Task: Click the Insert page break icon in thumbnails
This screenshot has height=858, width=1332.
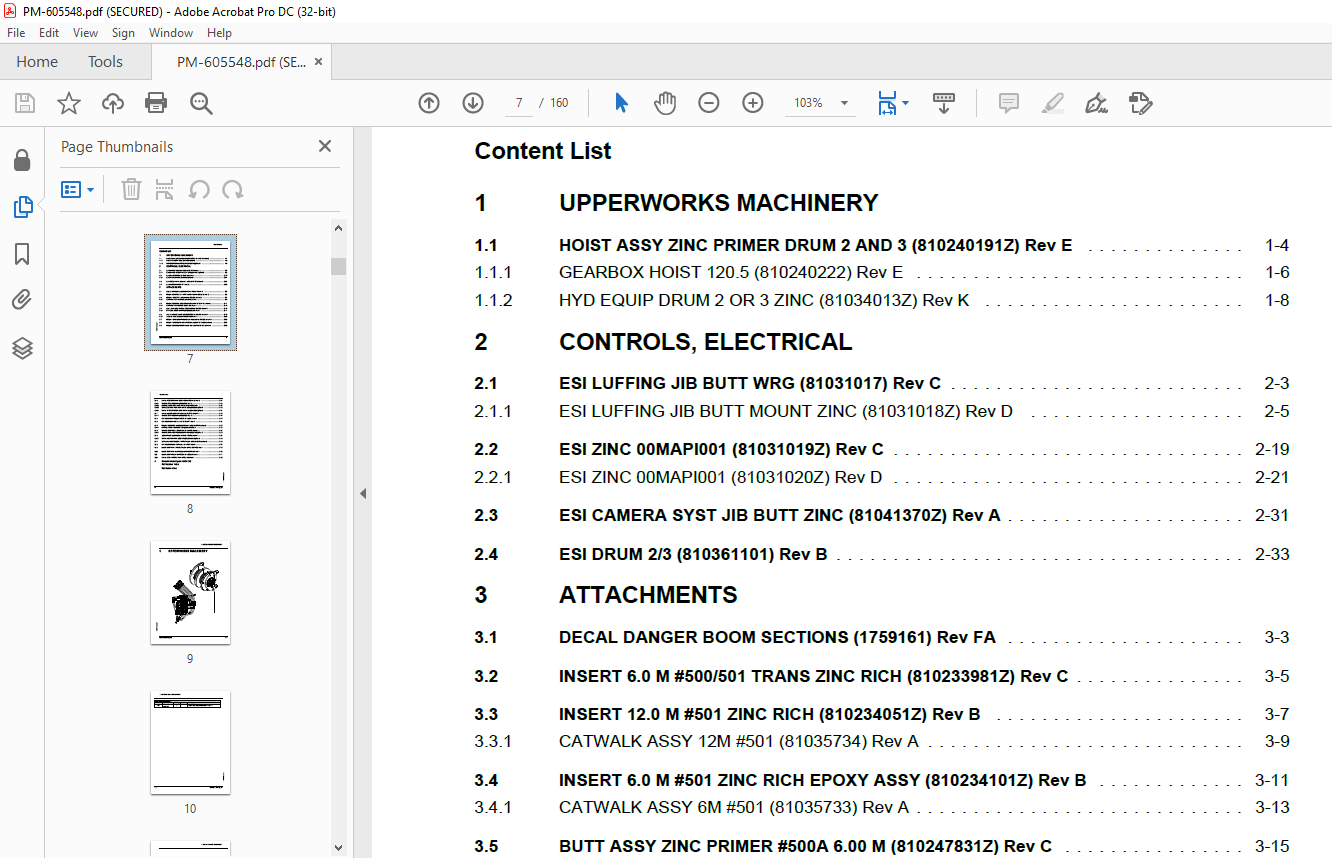Action: pos(165,189)
